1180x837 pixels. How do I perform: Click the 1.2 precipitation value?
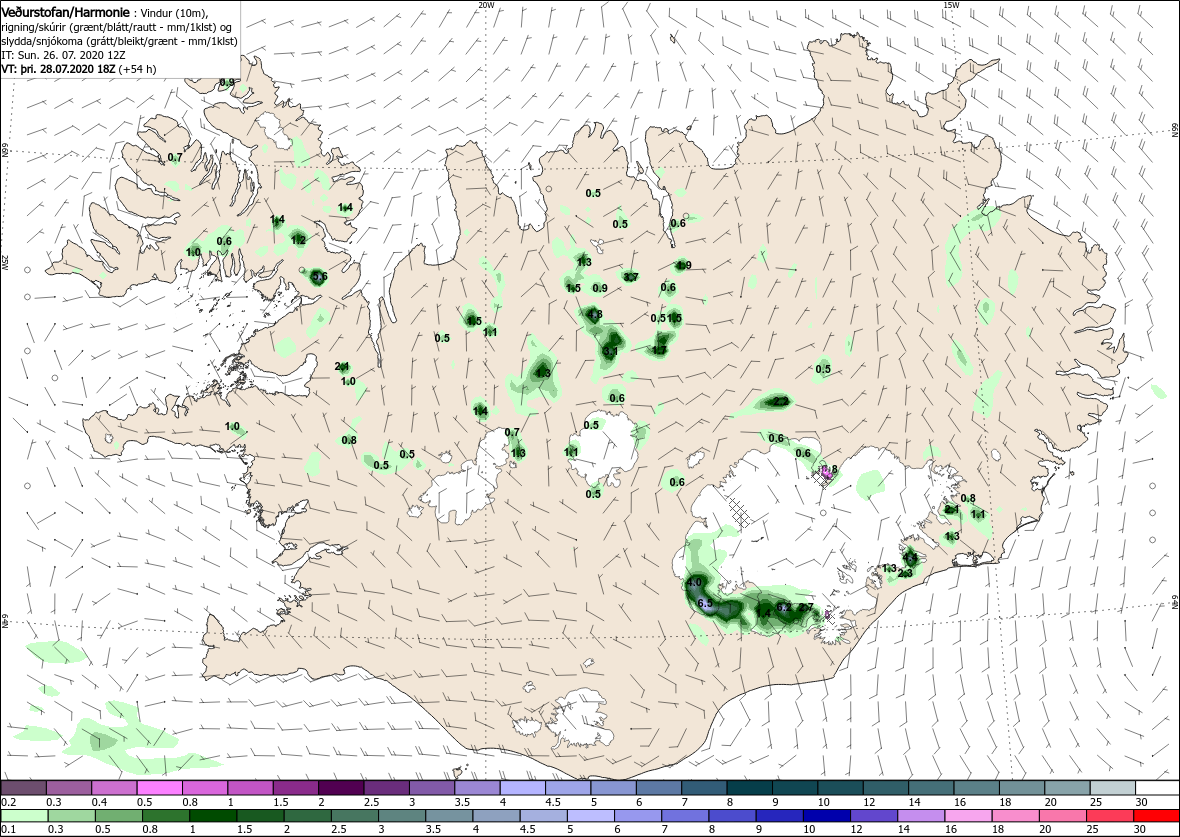coord(298,240)
